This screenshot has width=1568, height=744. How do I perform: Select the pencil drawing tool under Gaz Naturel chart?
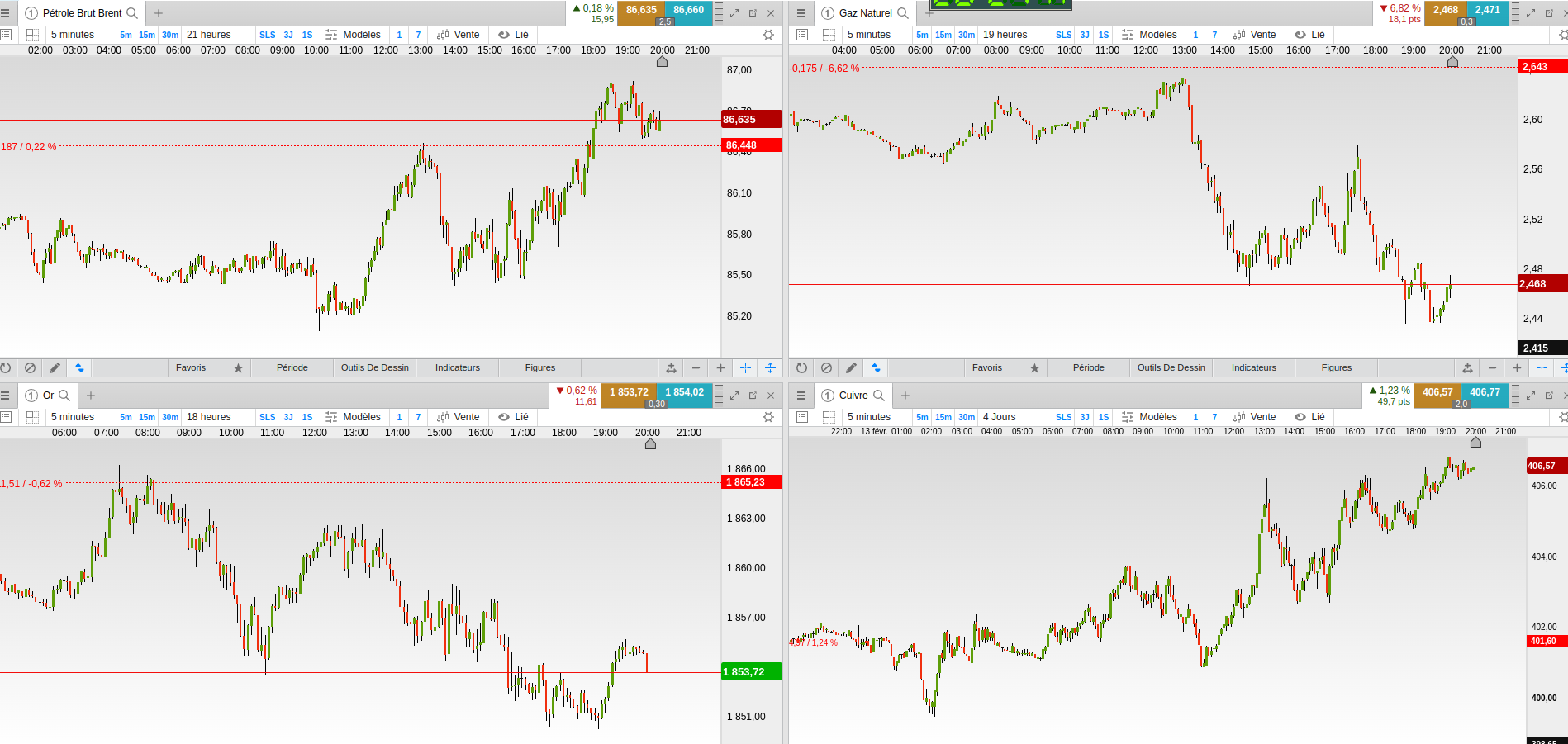(851, 368)
